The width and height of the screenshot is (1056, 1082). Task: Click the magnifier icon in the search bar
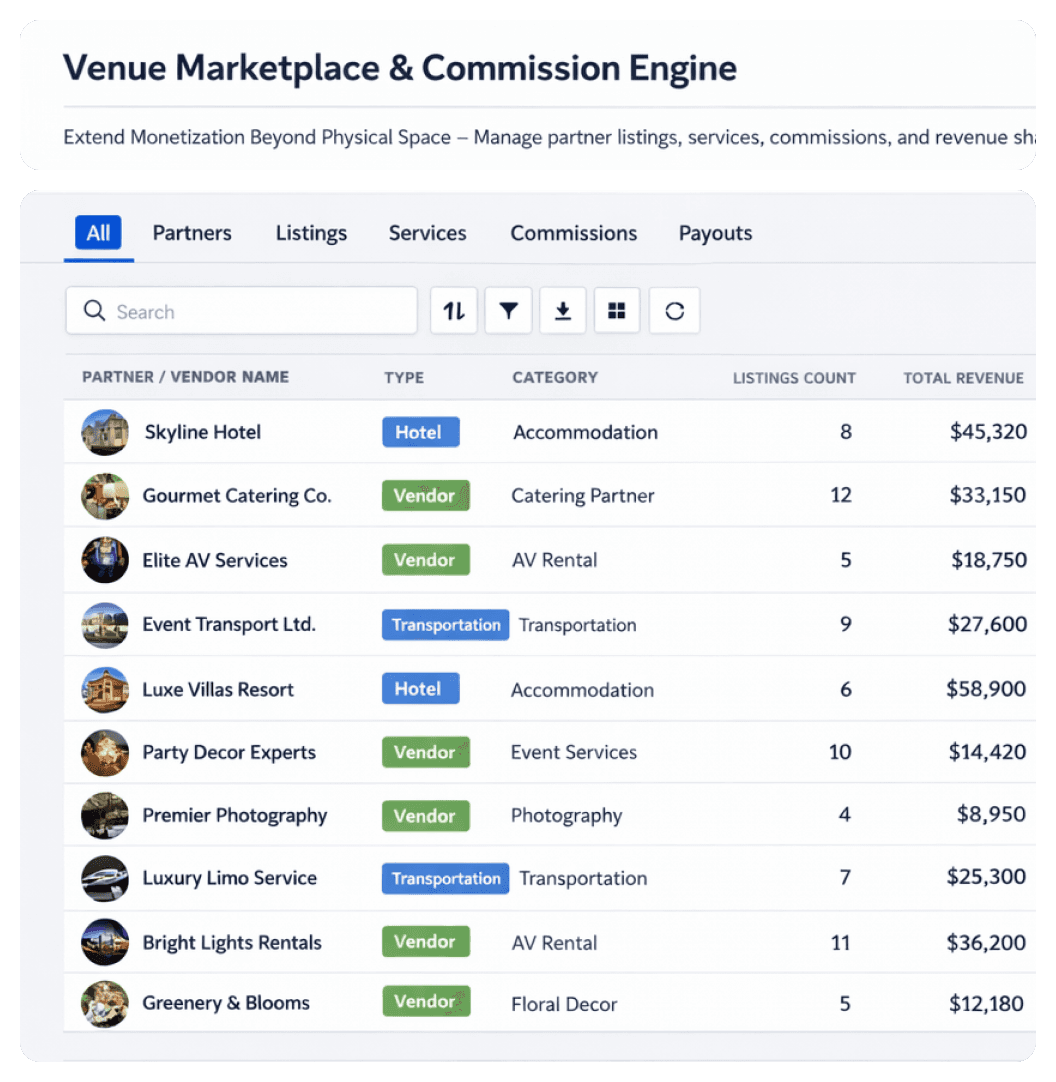click(x=95, y=311)
